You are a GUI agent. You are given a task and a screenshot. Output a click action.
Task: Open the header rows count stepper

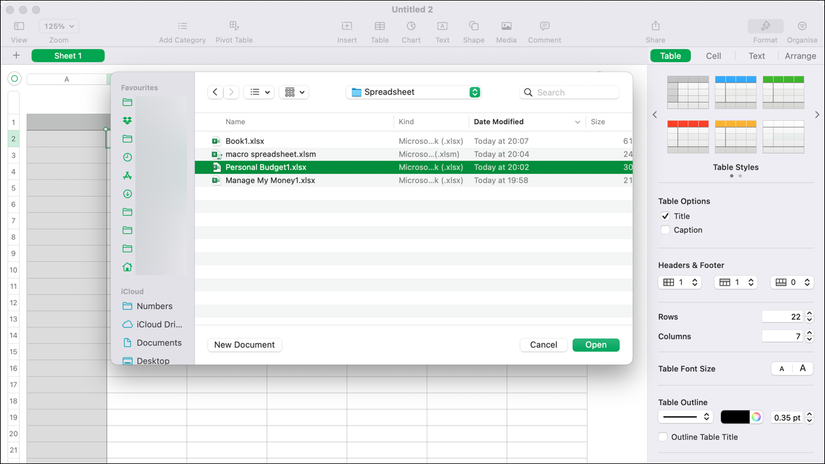point(679,283)
